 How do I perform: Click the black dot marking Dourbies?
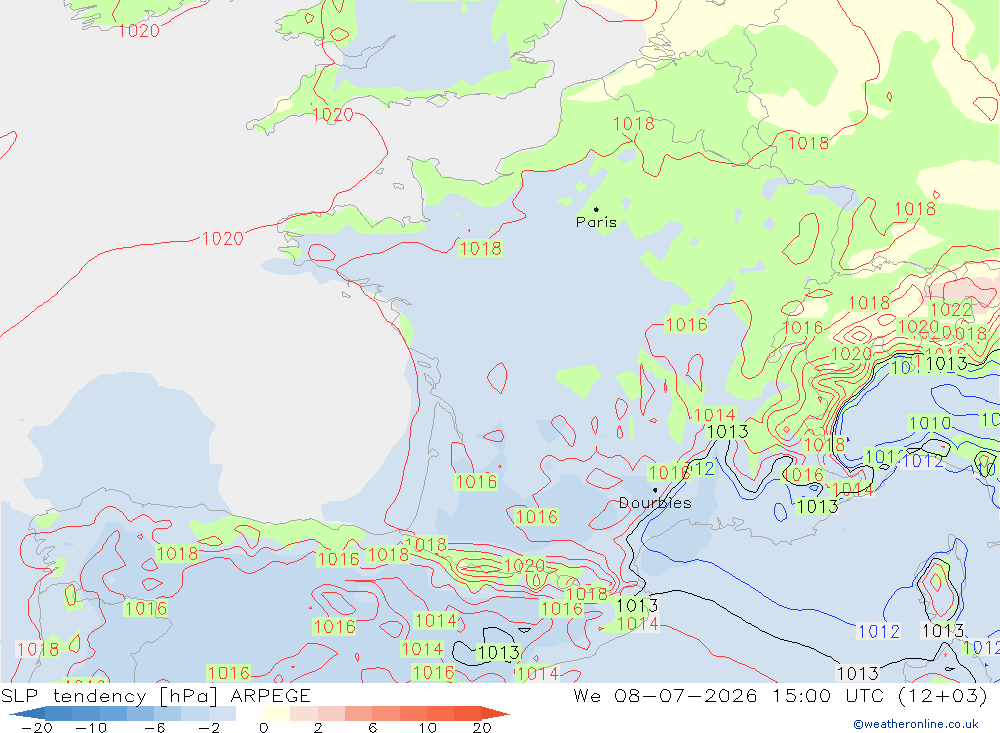coord(655,491)
